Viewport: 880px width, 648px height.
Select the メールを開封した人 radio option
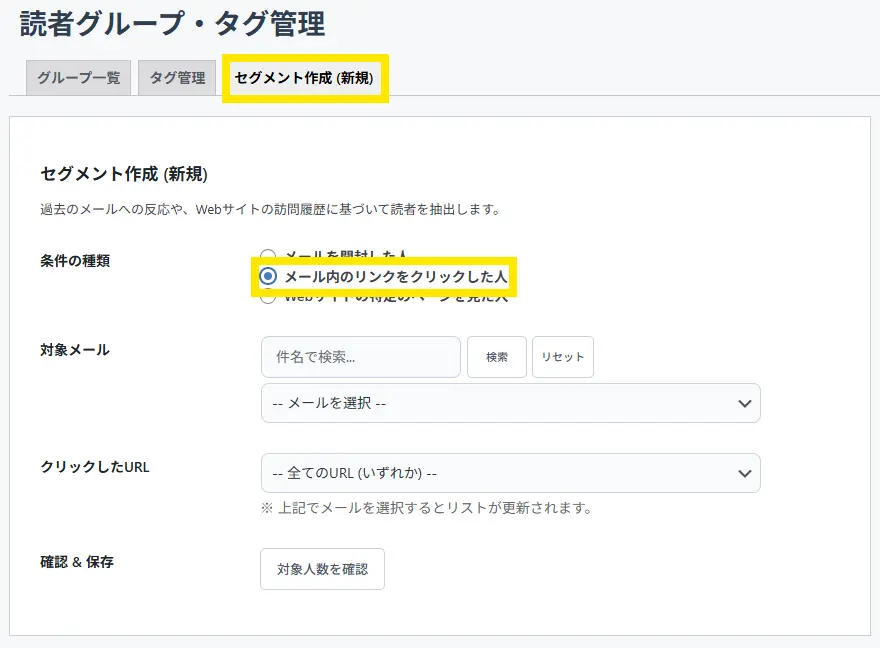[268, 256]
